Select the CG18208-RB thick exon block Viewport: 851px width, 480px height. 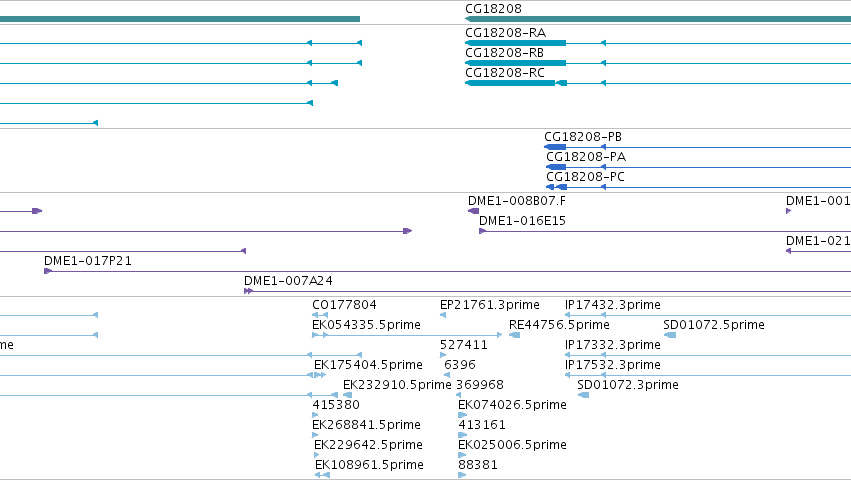(x=516, y=63)
